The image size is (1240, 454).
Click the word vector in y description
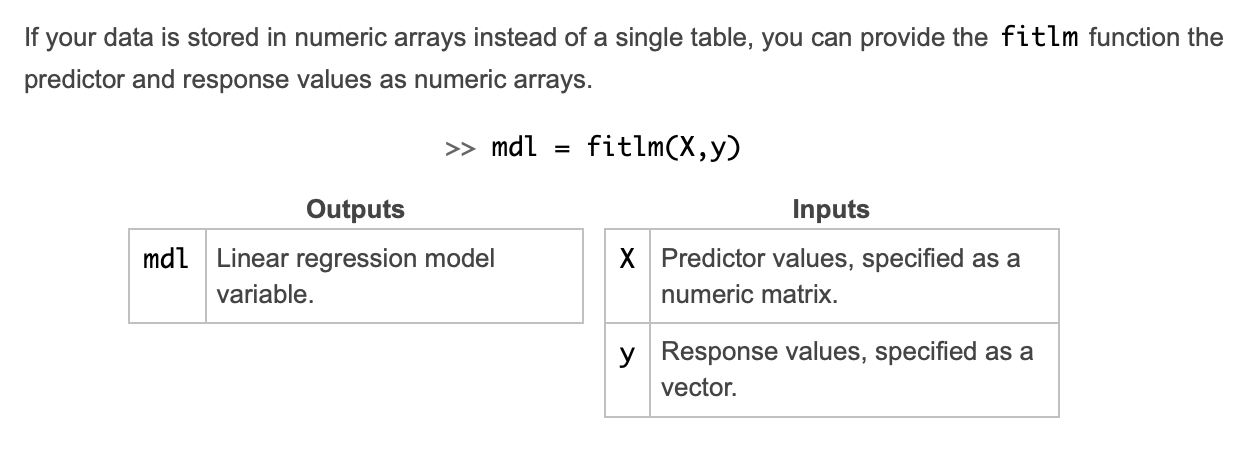coord(699,388)
